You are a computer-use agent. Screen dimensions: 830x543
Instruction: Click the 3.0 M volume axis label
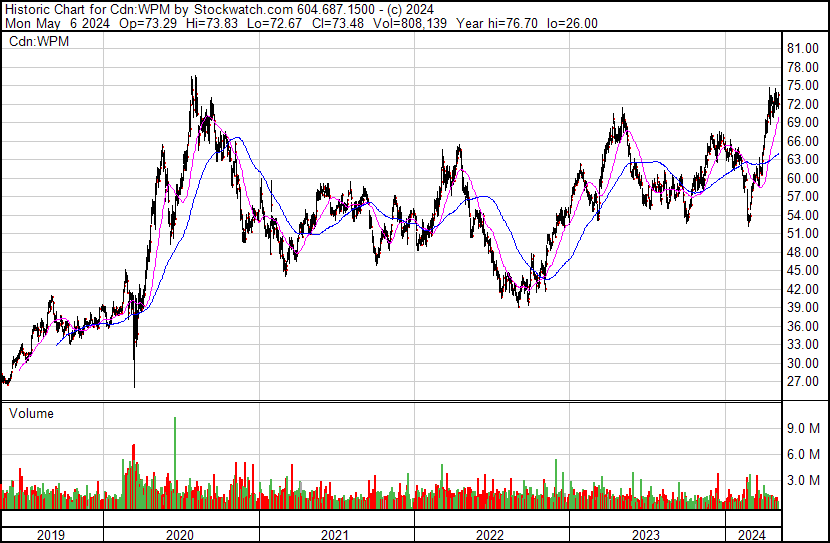(x=803, y=480)
